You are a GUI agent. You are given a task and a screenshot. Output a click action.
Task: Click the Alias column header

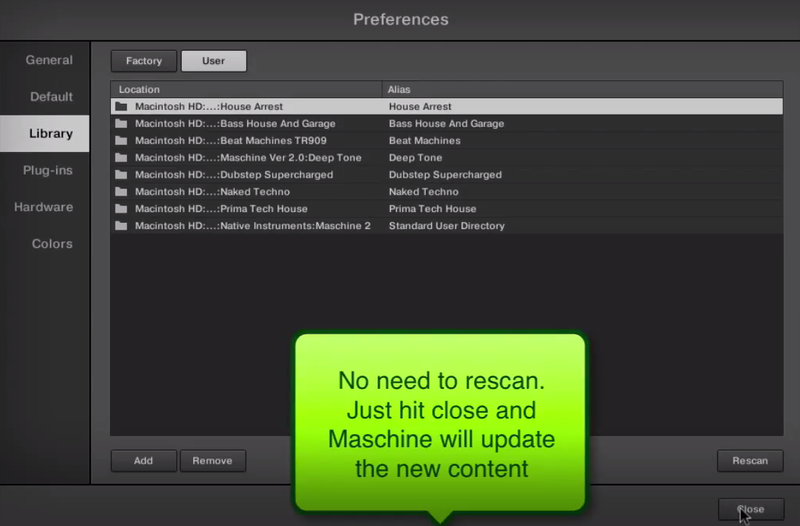583,89
